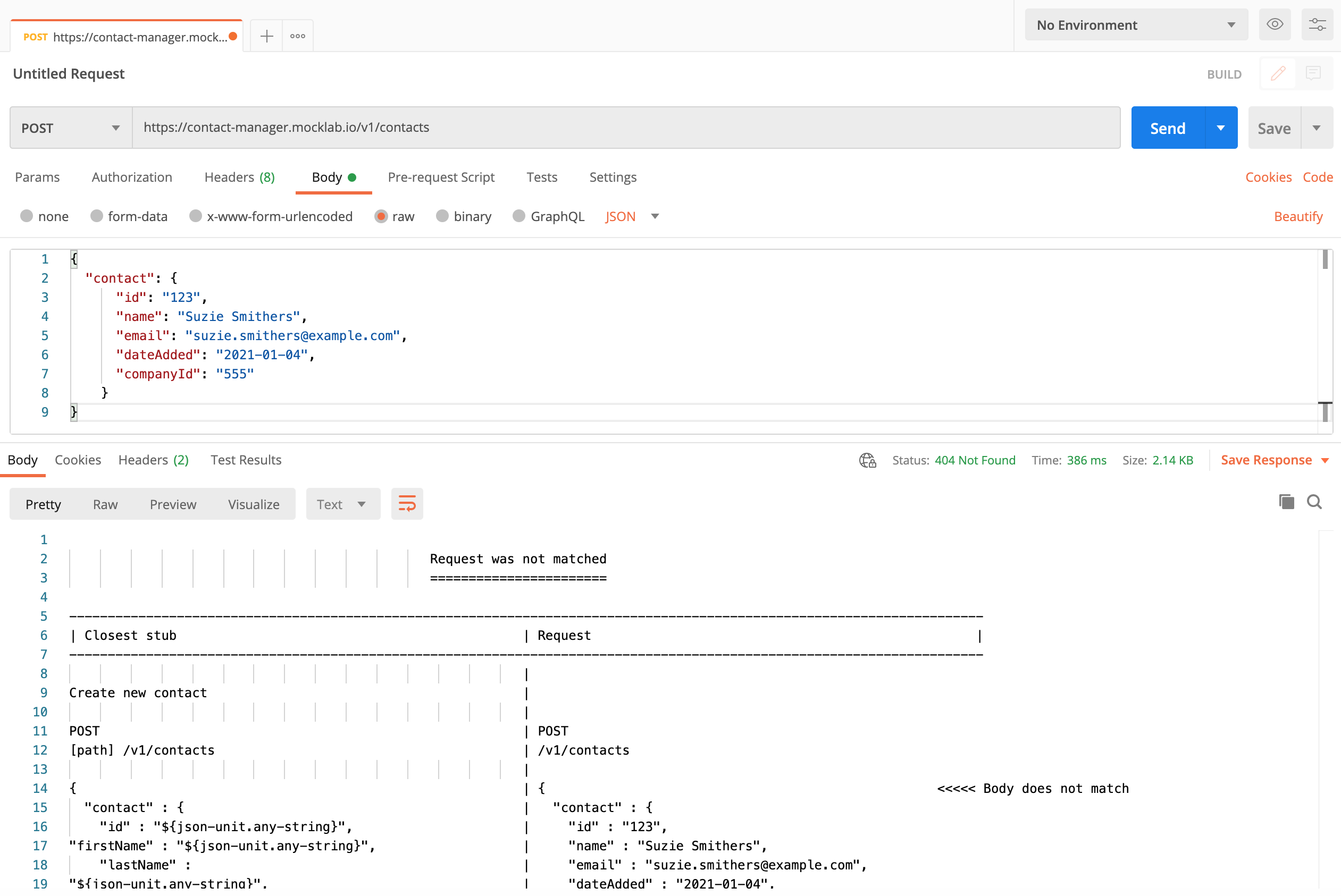Switch response view to Preview

(x=173, y=504)
